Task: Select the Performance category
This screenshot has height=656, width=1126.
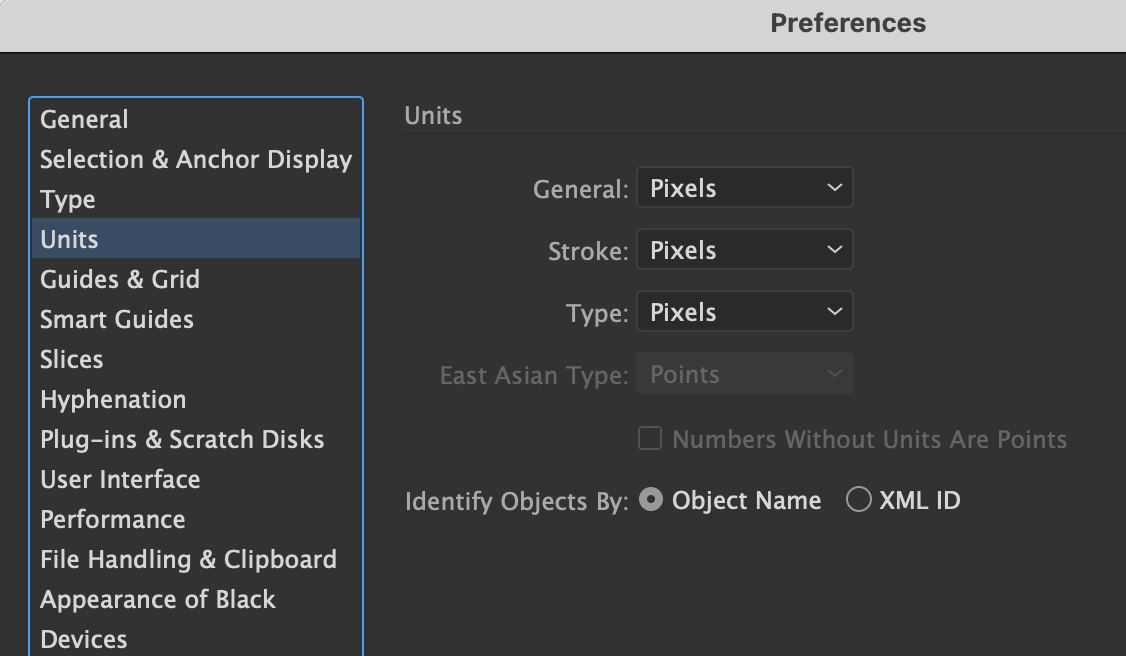Action: [195, 520]
